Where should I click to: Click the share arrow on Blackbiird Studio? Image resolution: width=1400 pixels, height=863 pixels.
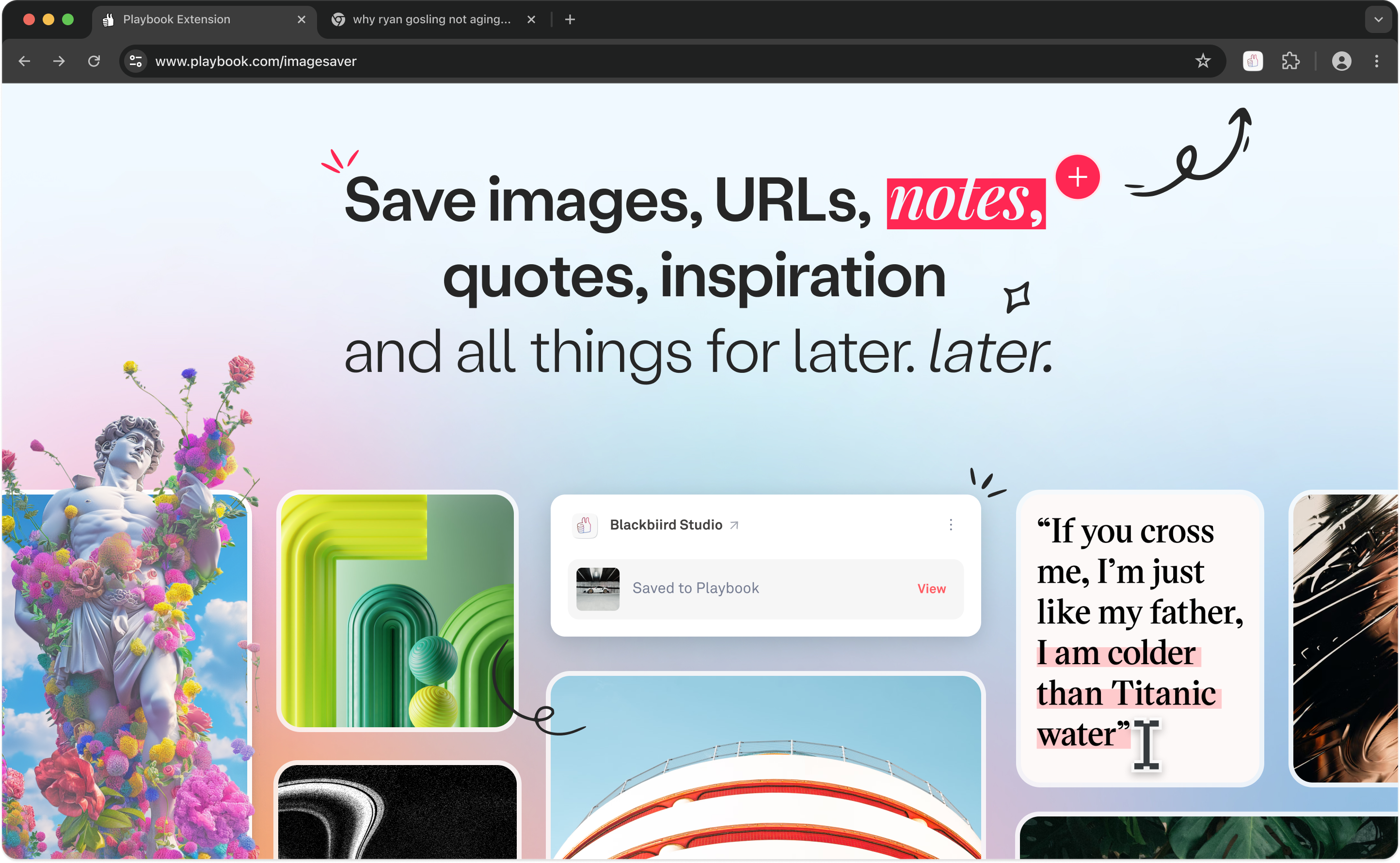click(x=734, y=525)
